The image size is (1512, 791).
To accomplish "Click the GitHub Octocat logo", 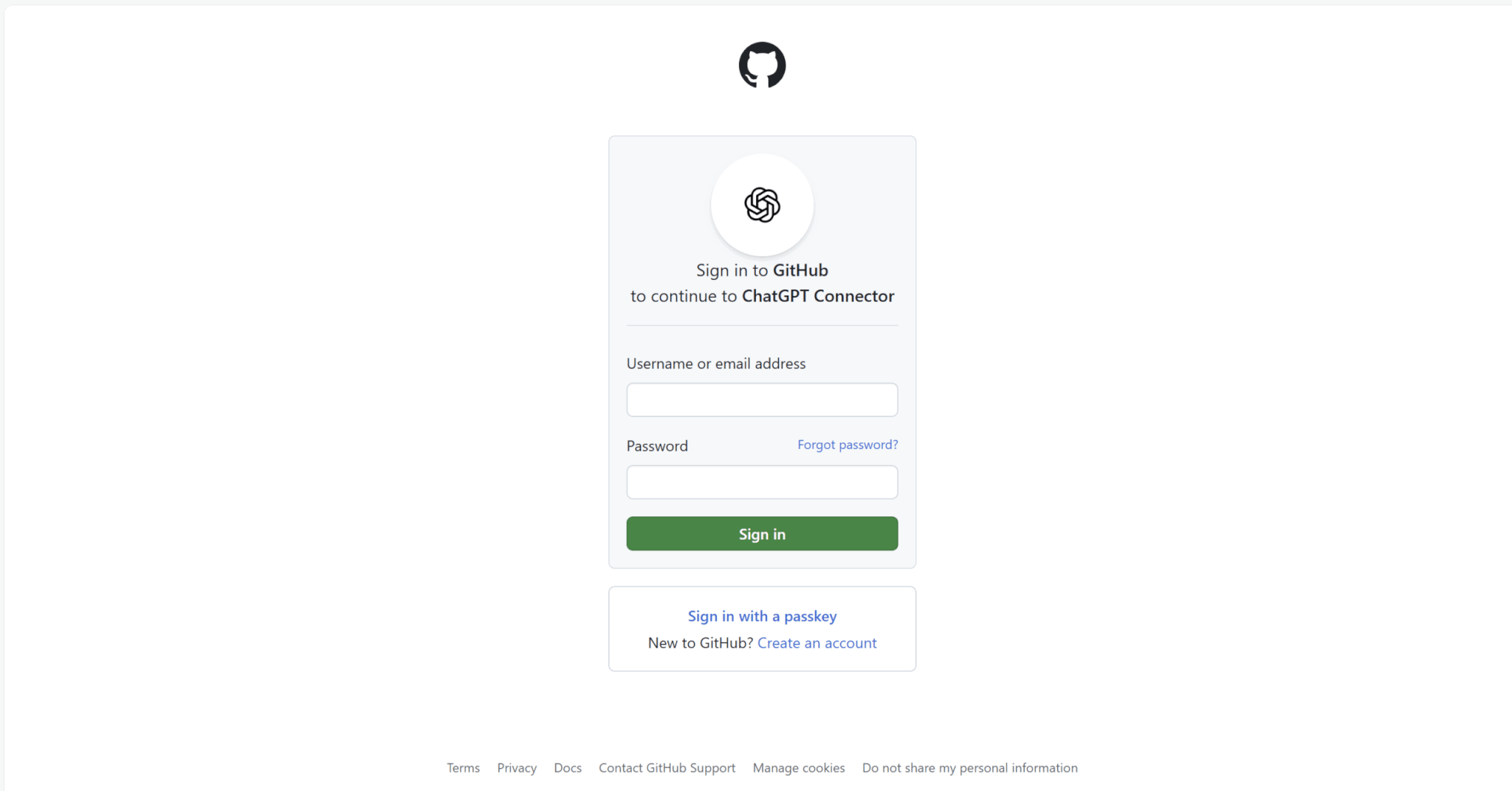I will click(x=762, y=65).
